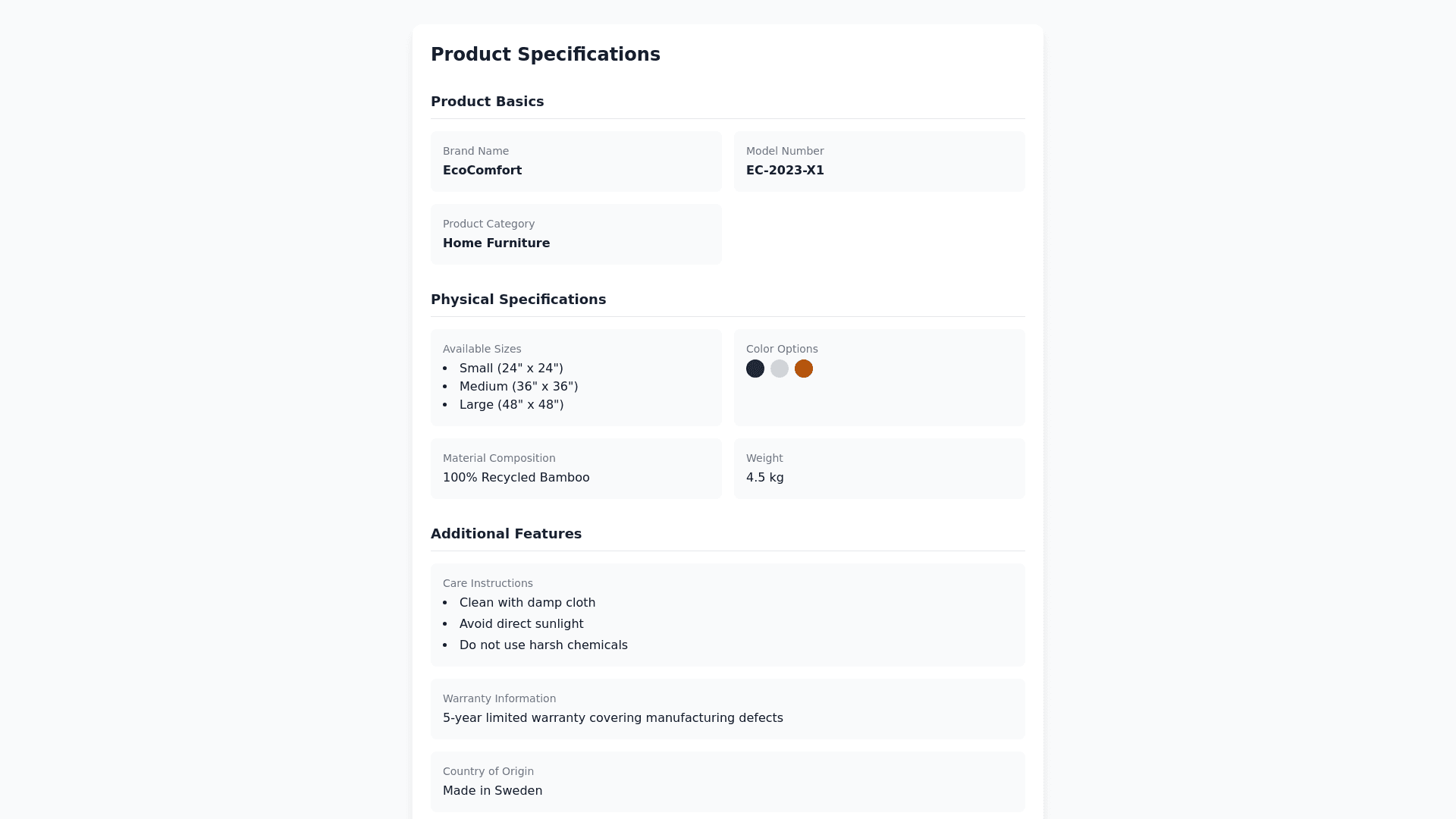The image size is (1456, 819).
Task: Select the dark navy color swatch
Action: [755, 369]
